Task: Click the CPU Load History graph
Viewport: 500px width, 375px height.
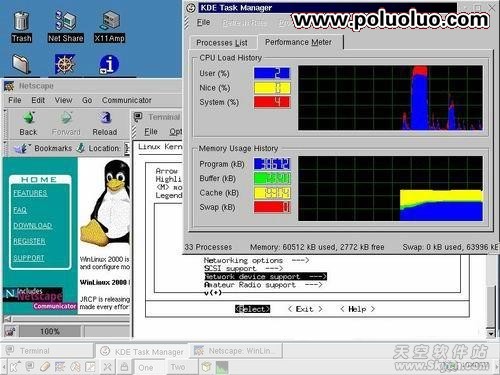Action: click(390, 98)
